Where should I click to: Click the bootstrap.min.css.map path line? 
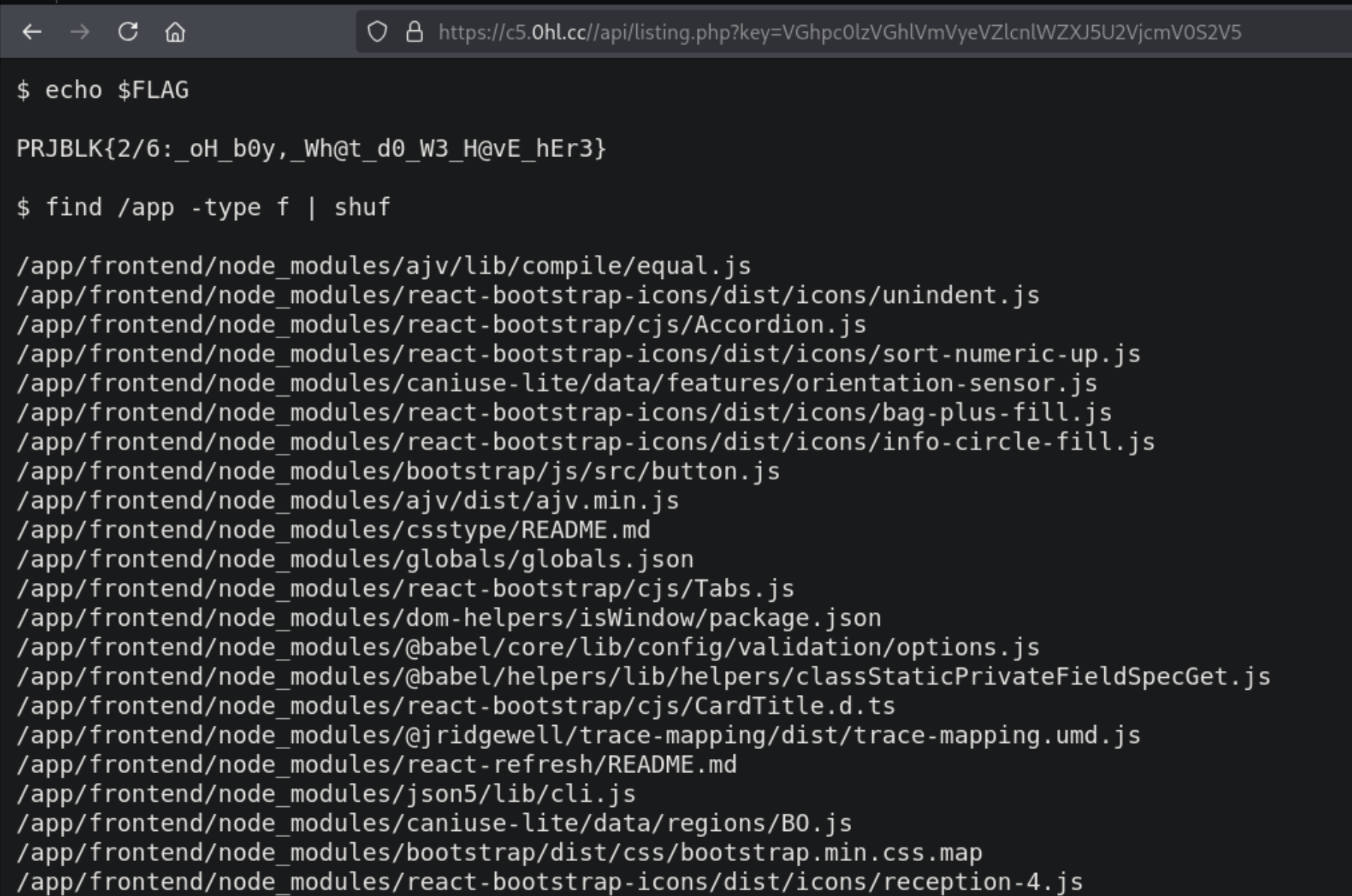click(499, 853)
